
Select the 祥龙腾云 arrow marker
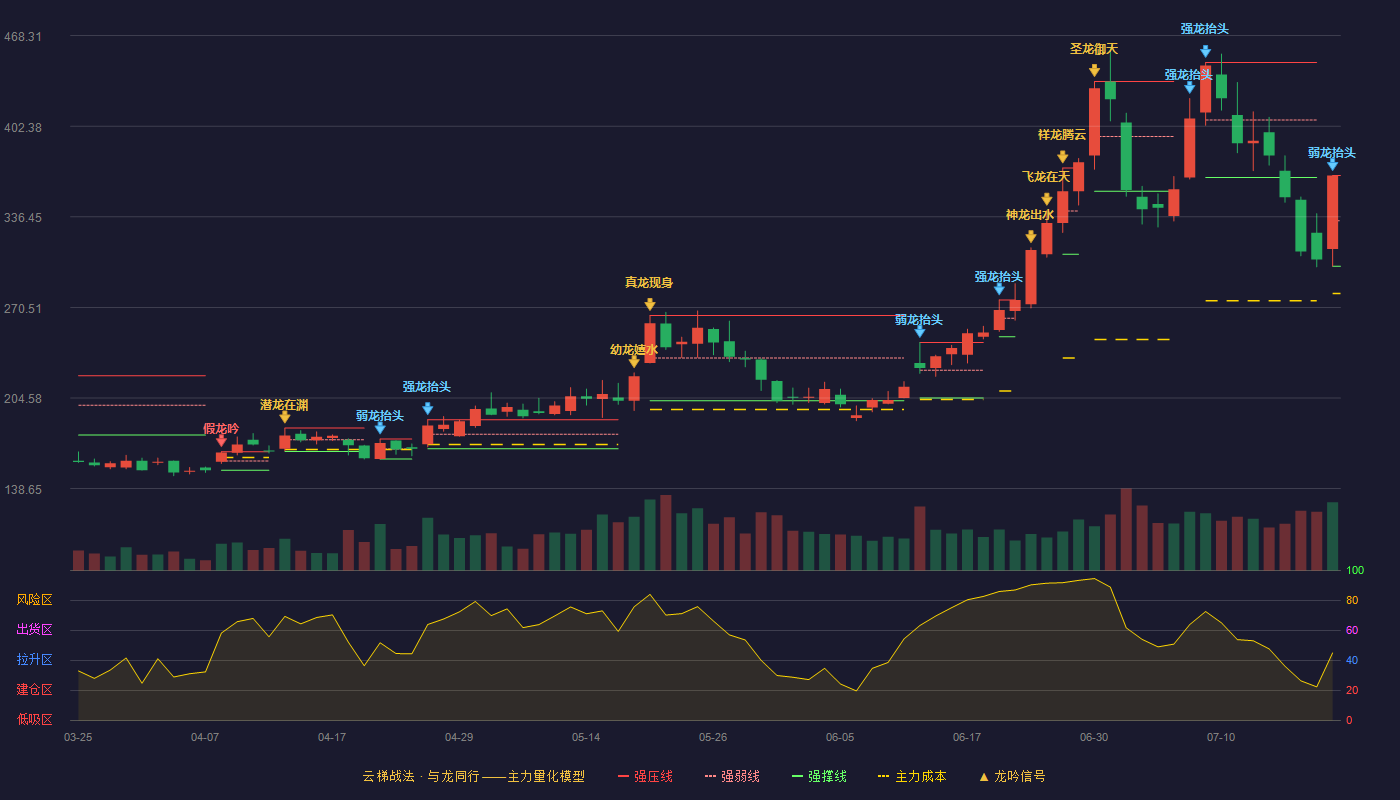point(1063,157)
